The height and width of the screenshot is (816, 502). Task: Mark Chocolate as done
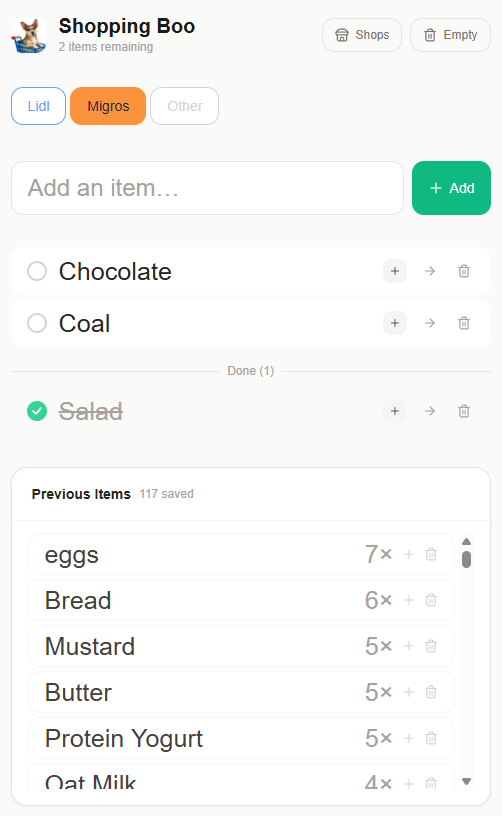pyautogui.click(x=37, y=271)
